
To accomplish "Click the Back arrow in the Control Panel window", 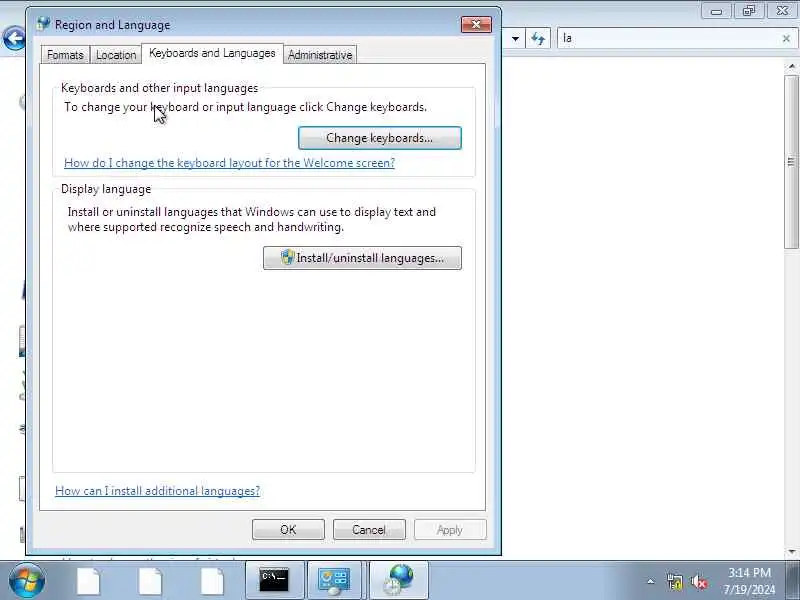I will pos(14,38).
